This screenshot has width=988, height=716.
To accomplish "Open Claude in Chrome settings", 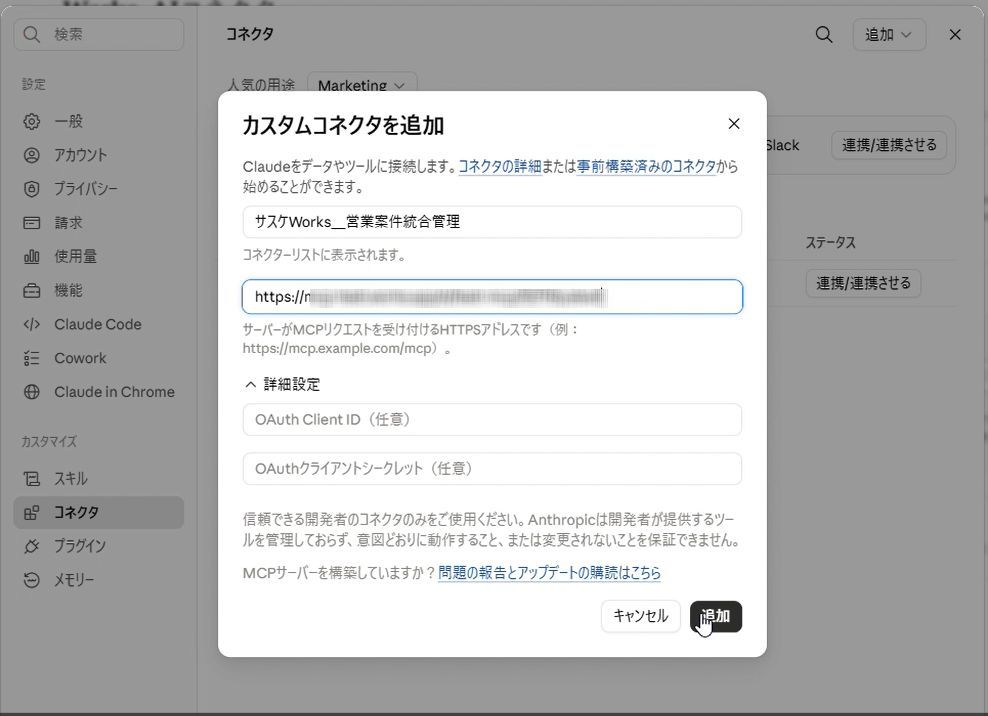I will 98,392.
